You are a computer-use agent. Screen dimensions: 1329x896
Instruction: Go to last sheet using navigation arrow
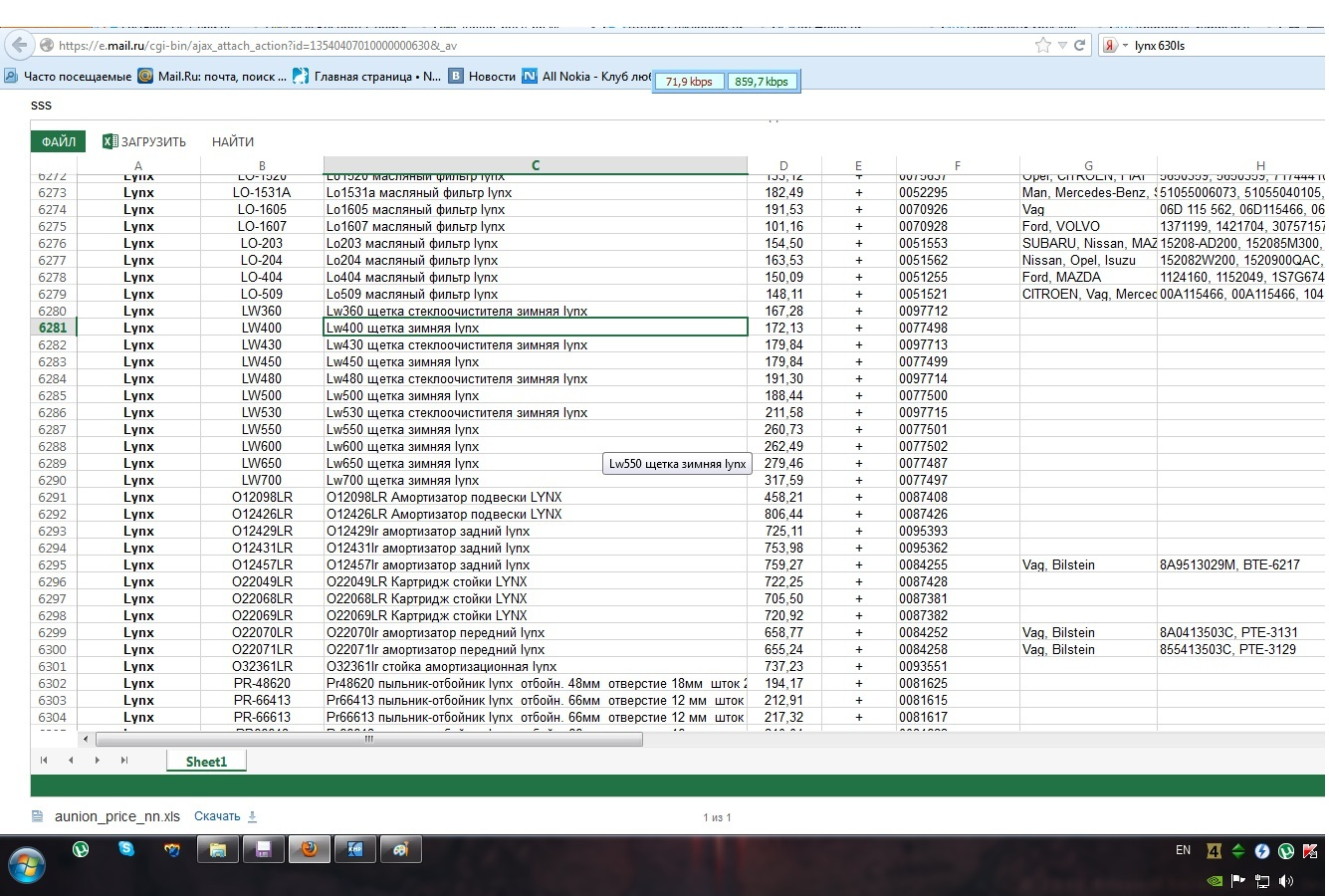pyautogui.click(x=123, y=761)
